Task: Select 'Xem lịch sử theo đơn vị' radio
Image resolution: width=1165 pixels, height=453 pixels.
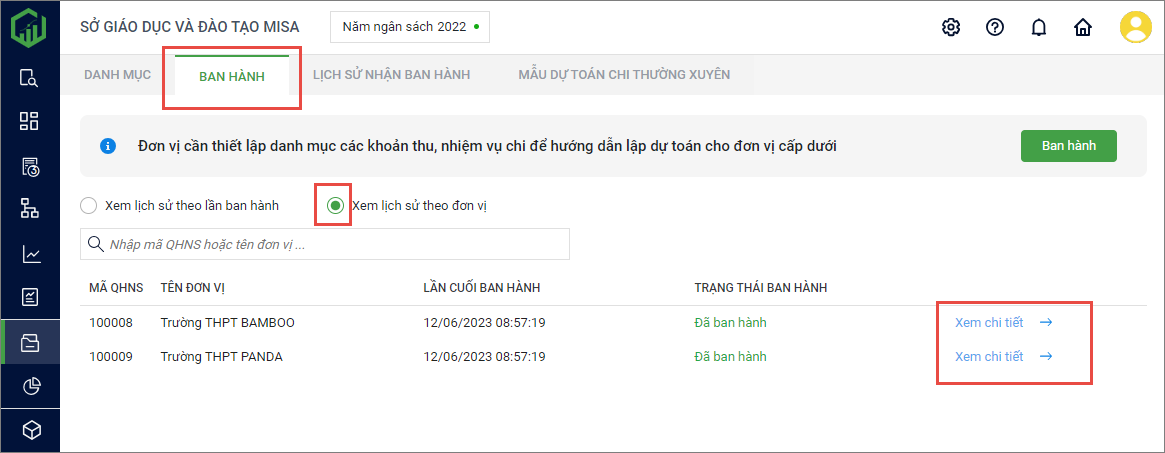Action: (x=336, y=206)
